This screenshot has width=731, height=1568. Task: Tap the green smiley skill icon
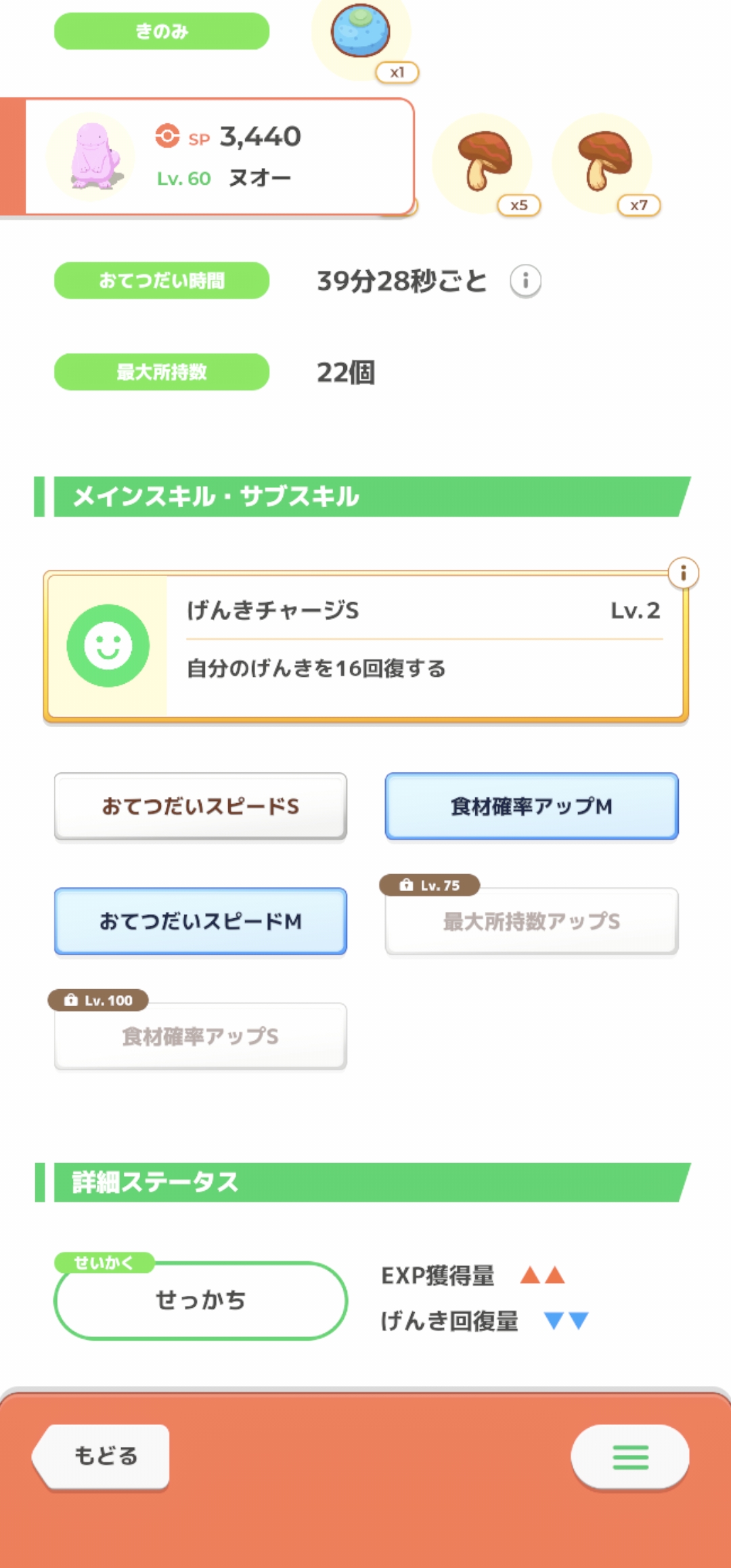click(x=108, y=646)
